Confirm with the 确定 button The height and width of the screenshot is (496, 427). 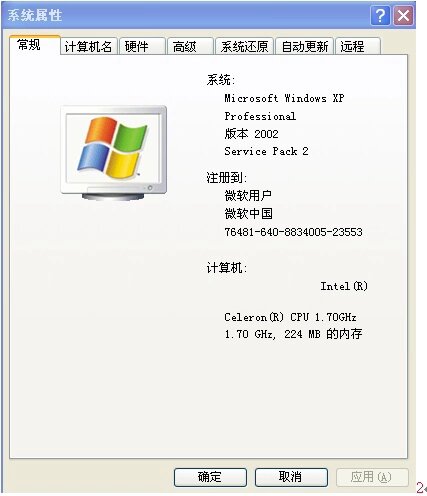point(210,477)
